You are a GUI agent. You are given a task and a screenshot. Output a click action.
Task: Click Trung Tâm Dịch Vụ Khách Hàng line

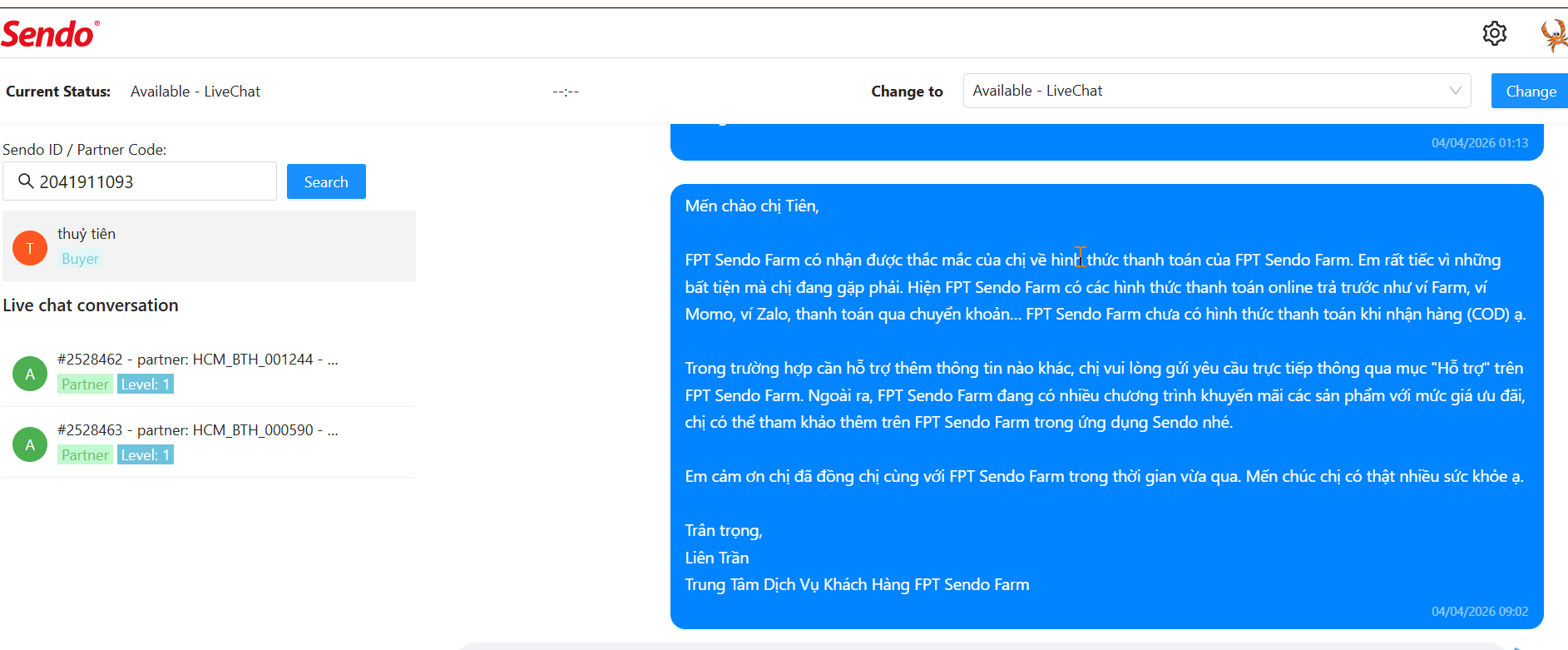(x=858, y=585)
